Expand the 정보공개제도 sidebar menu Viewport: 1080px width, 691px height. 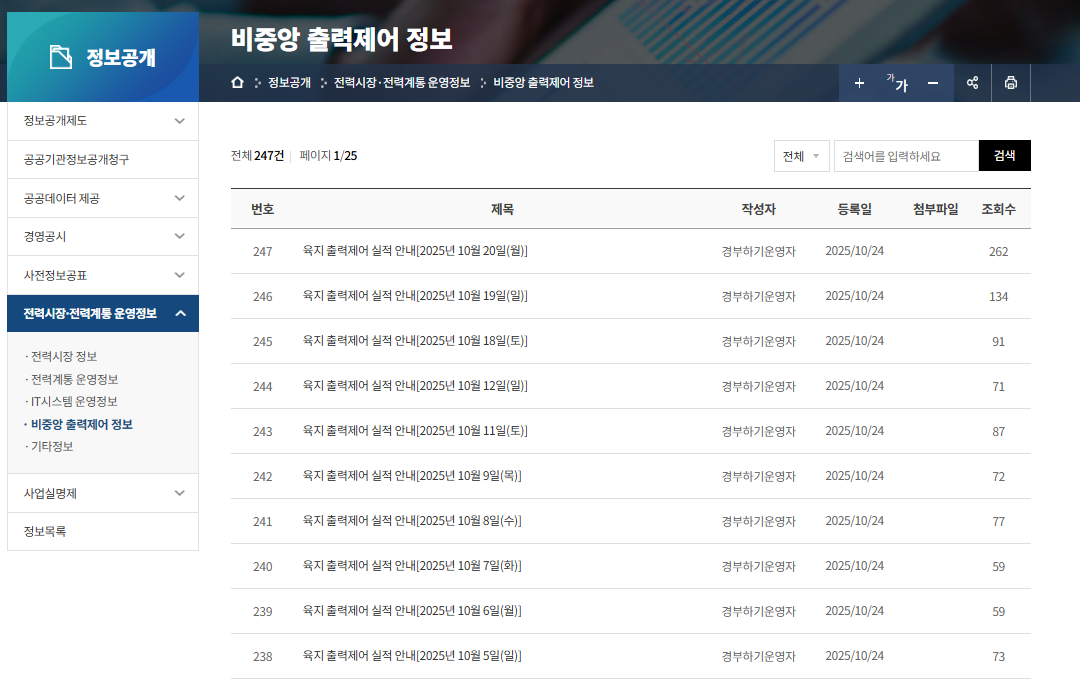point(103,120)
